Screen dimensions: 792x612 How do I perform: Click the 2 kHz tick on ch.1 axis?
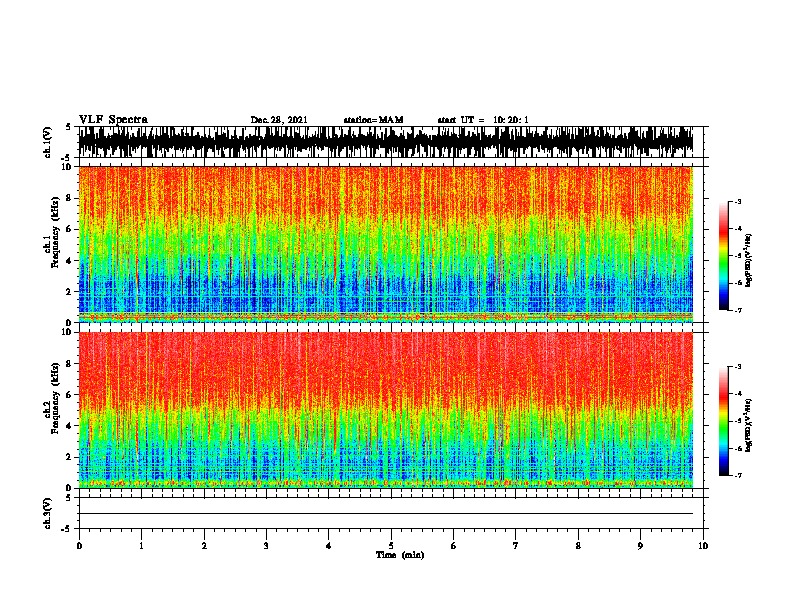click(x=69, y=291)
